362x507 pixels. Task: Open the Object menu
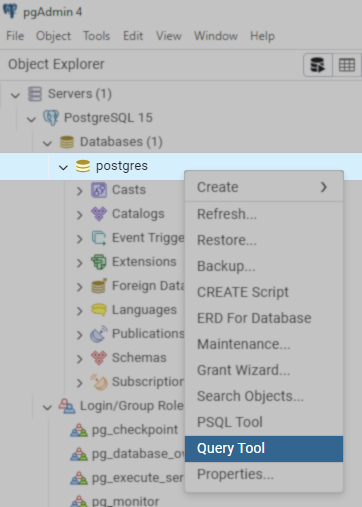(53, 36)
